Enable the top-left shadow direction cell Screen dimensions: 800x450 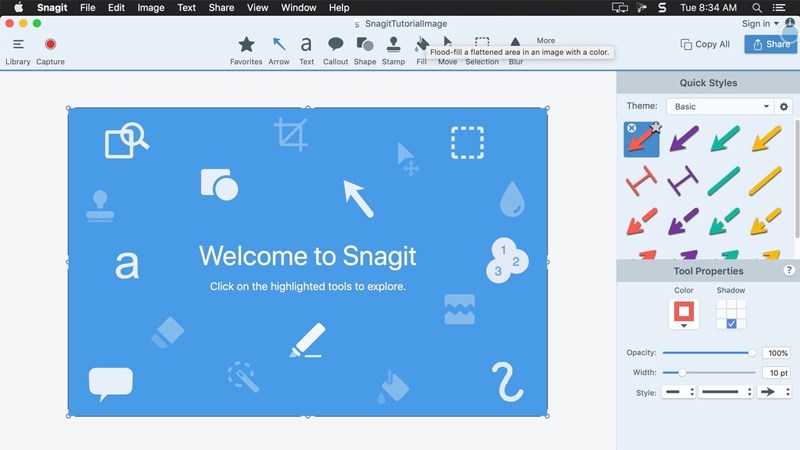pyautogui.click(x=721, y=303)
